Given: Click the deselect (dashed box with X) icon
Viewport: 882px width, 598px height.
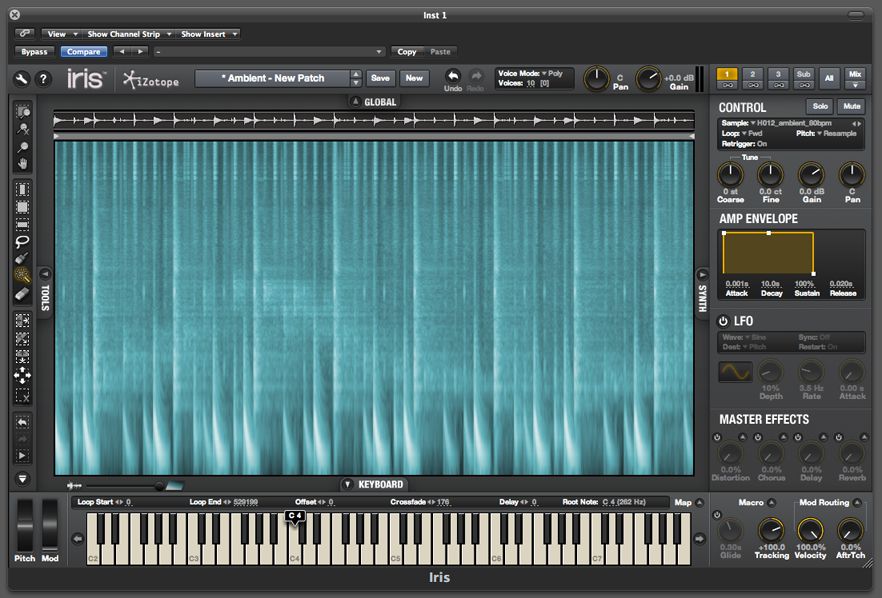Looking at the screenshot, I should [22, 395].
